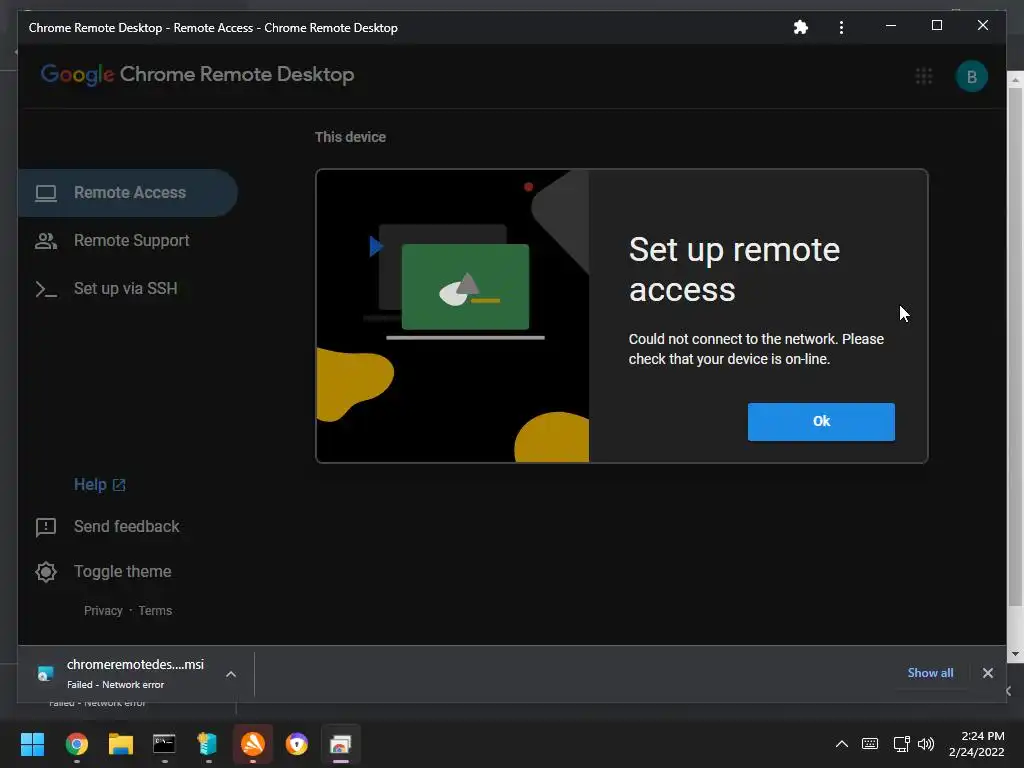Select the Remote Access tab

(x=128, y=193)
